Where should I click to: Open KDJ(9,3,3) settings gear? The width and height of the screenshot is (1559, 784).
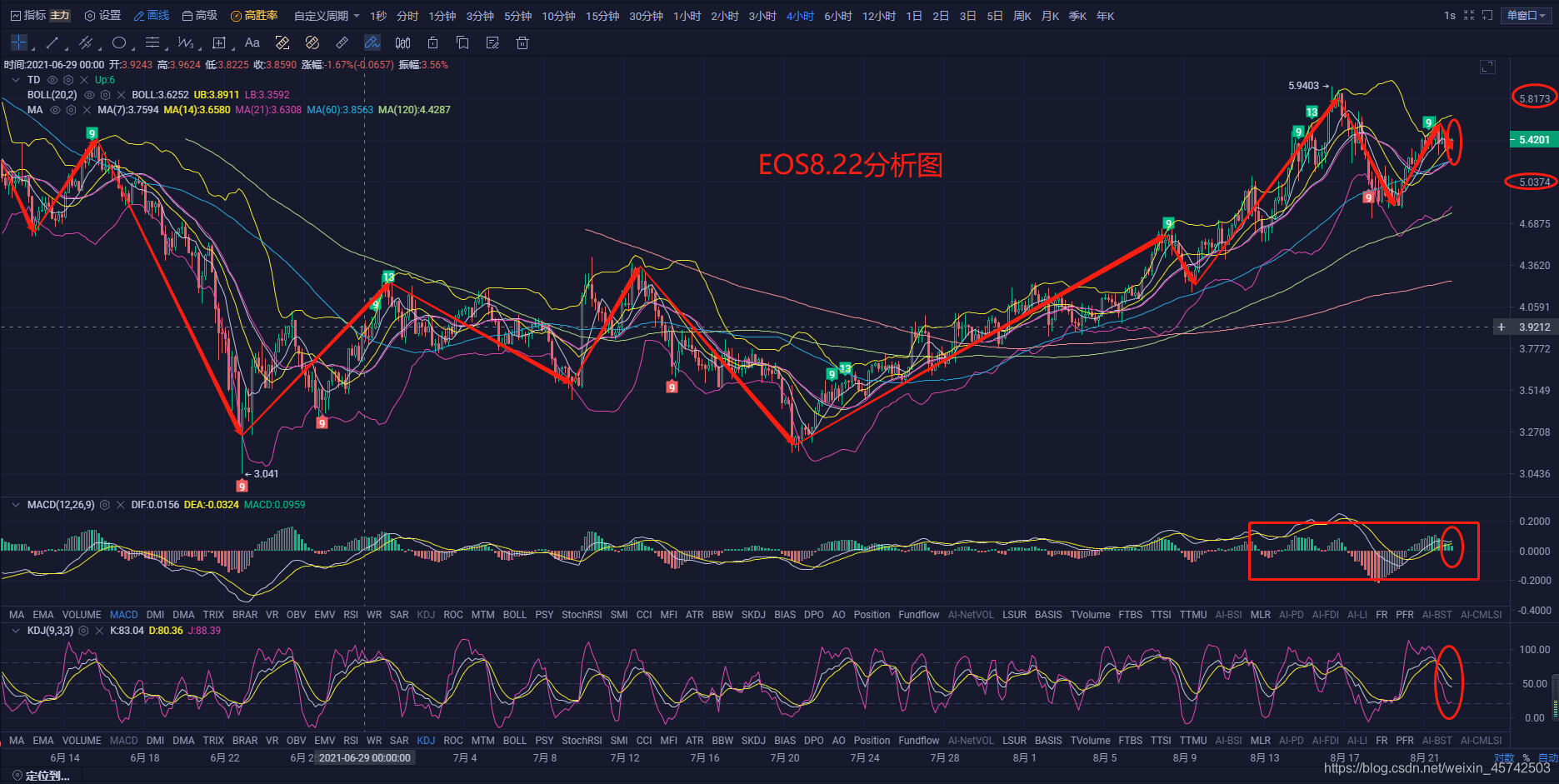pyautogui.click(x=83, y=631)
